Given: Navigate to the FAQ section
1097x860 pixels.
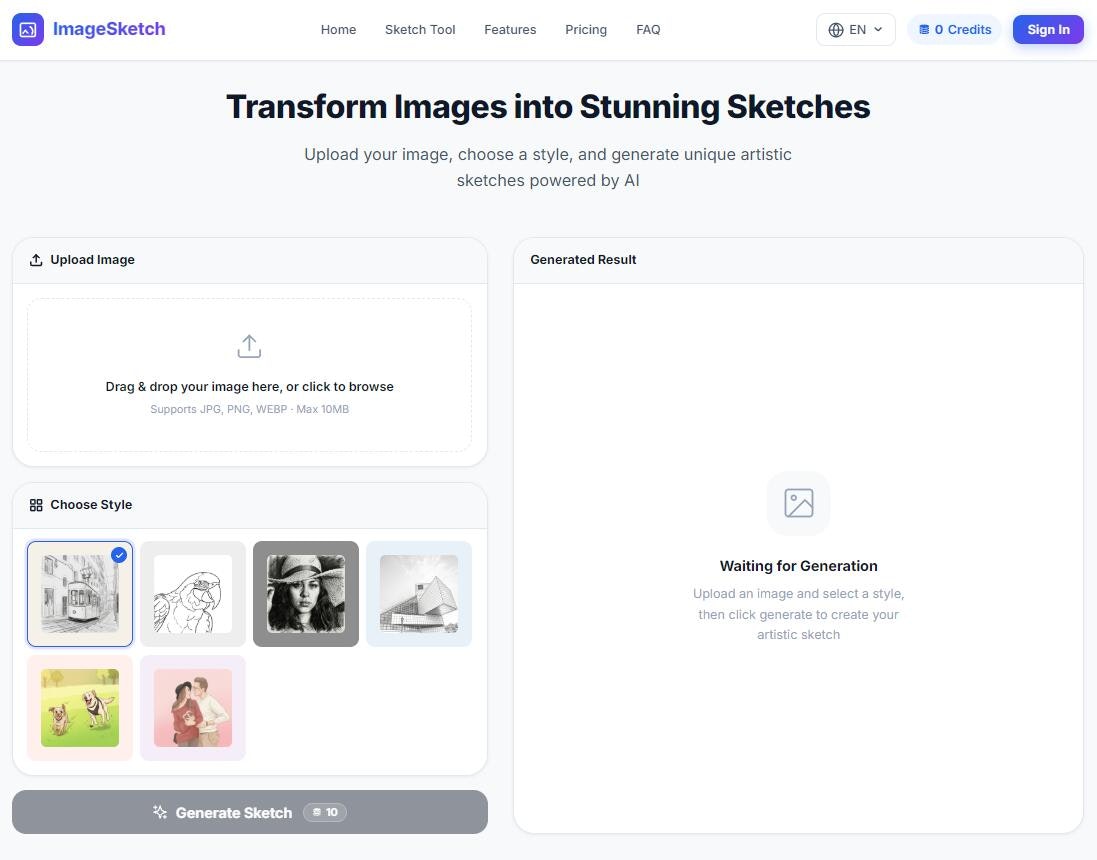Looking at the screenshot, I should coord(648,29).
